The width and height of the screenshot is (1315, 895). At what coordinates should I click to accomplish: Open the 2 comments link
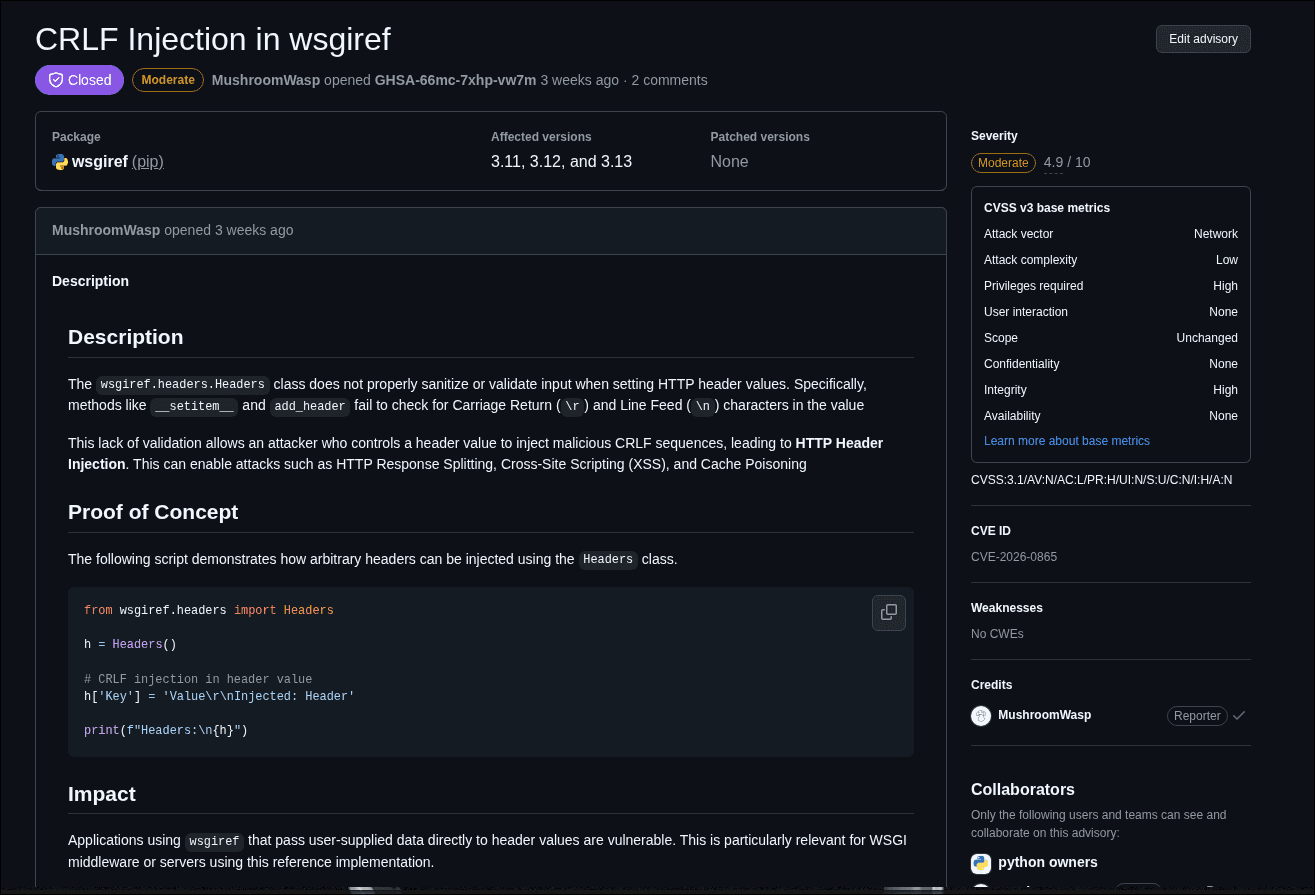pos(668,80)
